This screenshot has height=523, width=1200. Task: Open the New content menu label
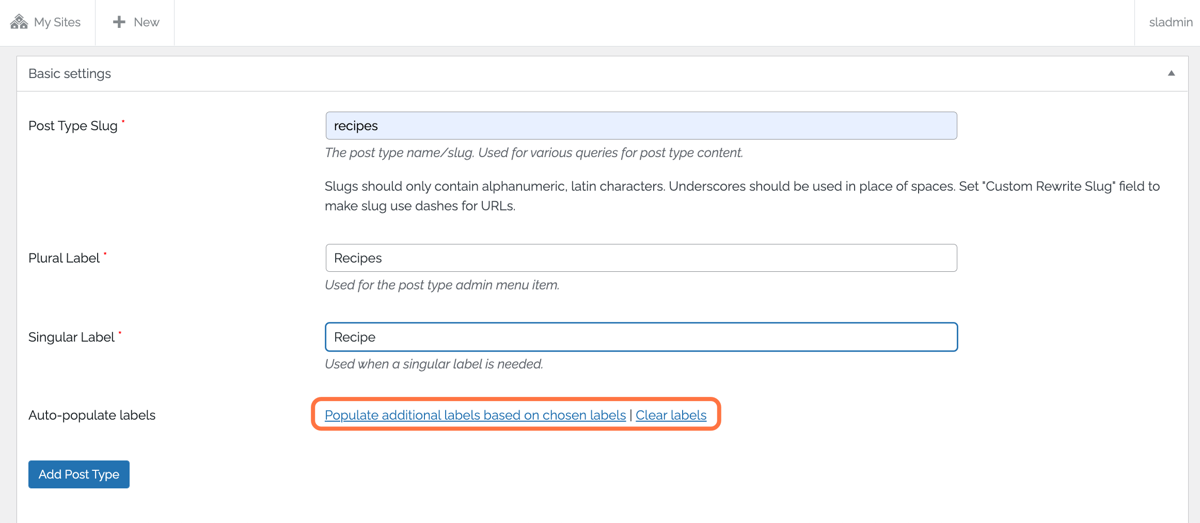[147, 22]
